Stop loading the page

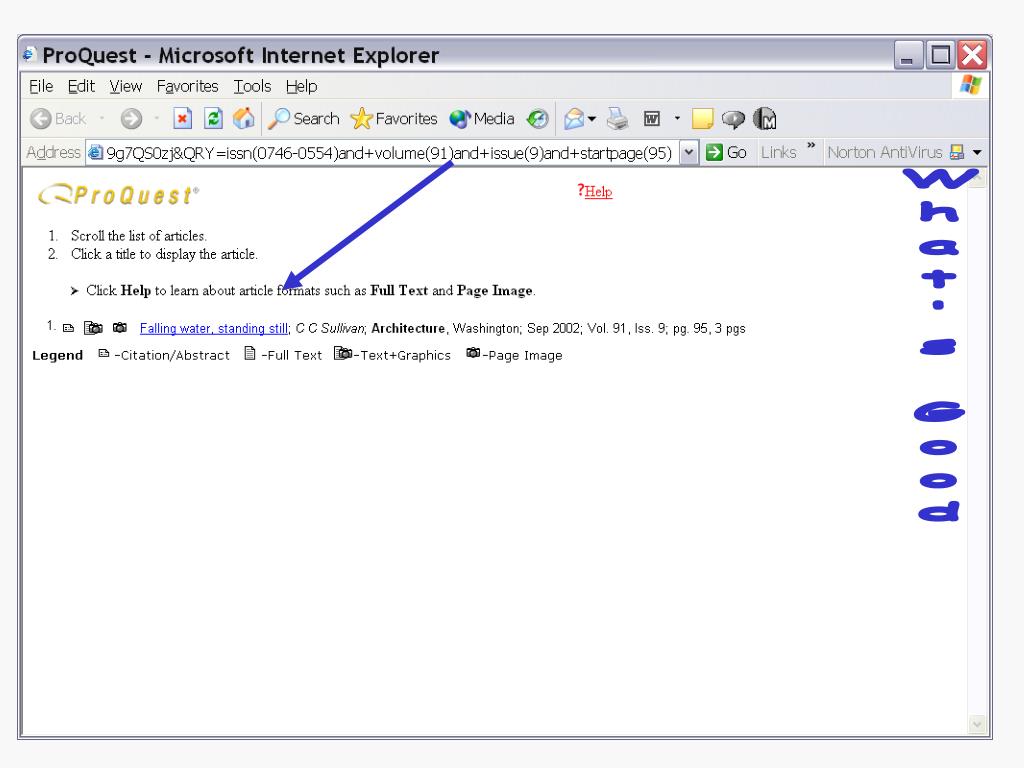(182, 119)
